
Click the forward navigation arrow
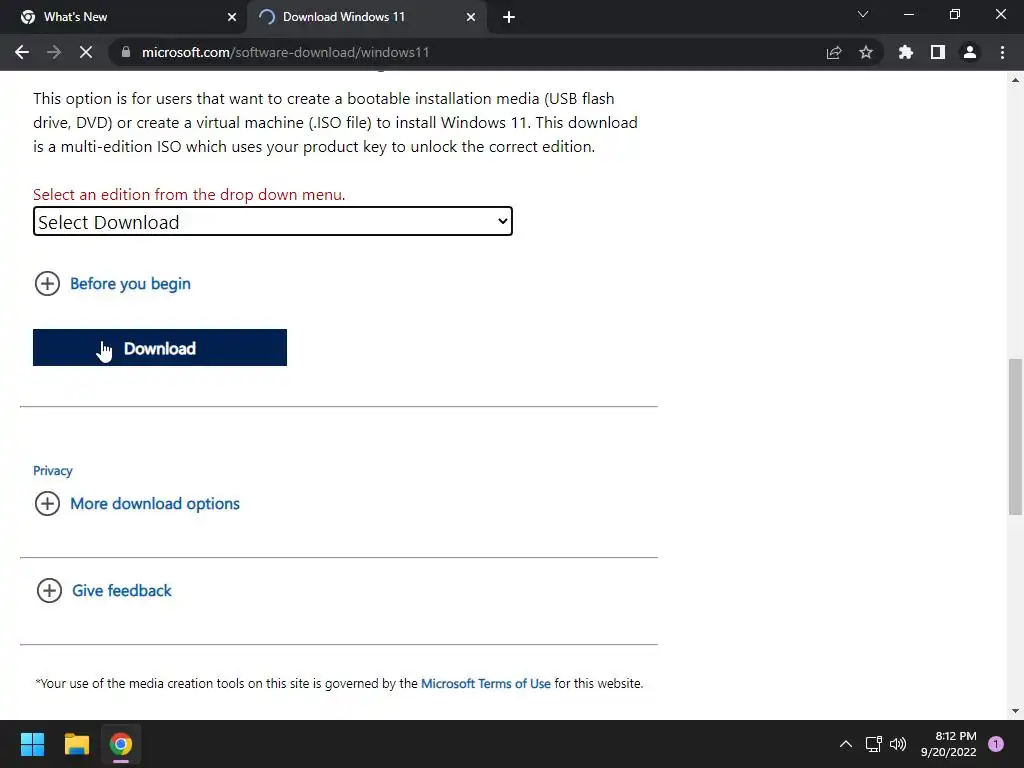54,52
